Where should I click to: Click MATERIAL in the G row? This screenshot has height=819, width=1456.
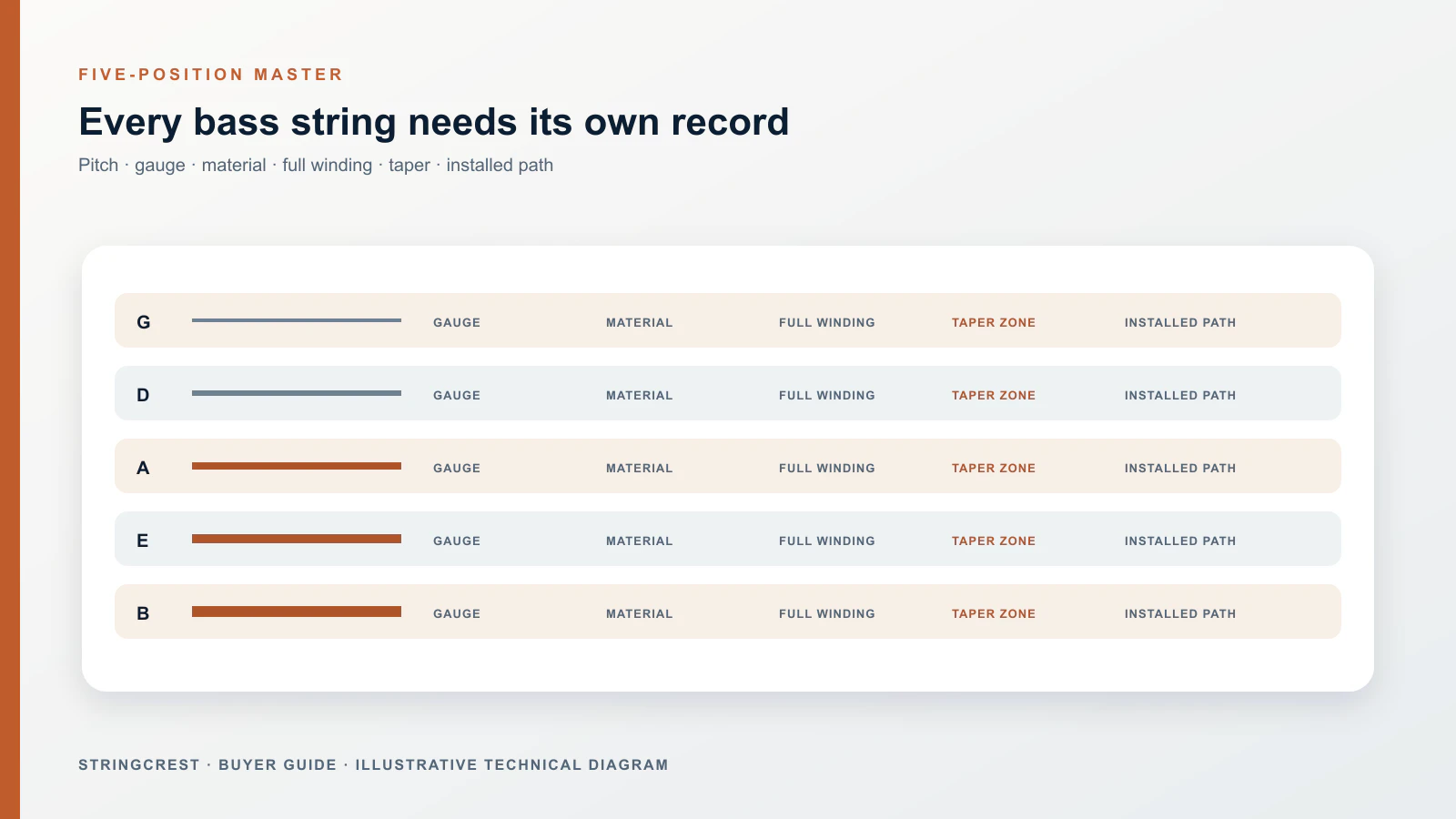(x=640, y=323)
